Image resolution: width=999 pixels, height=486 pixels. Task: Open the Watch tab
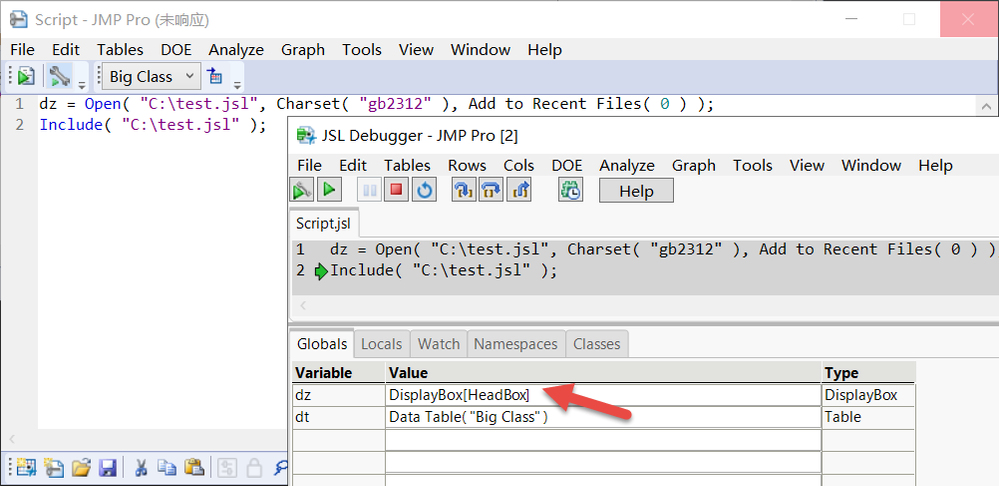coord(438,344)
